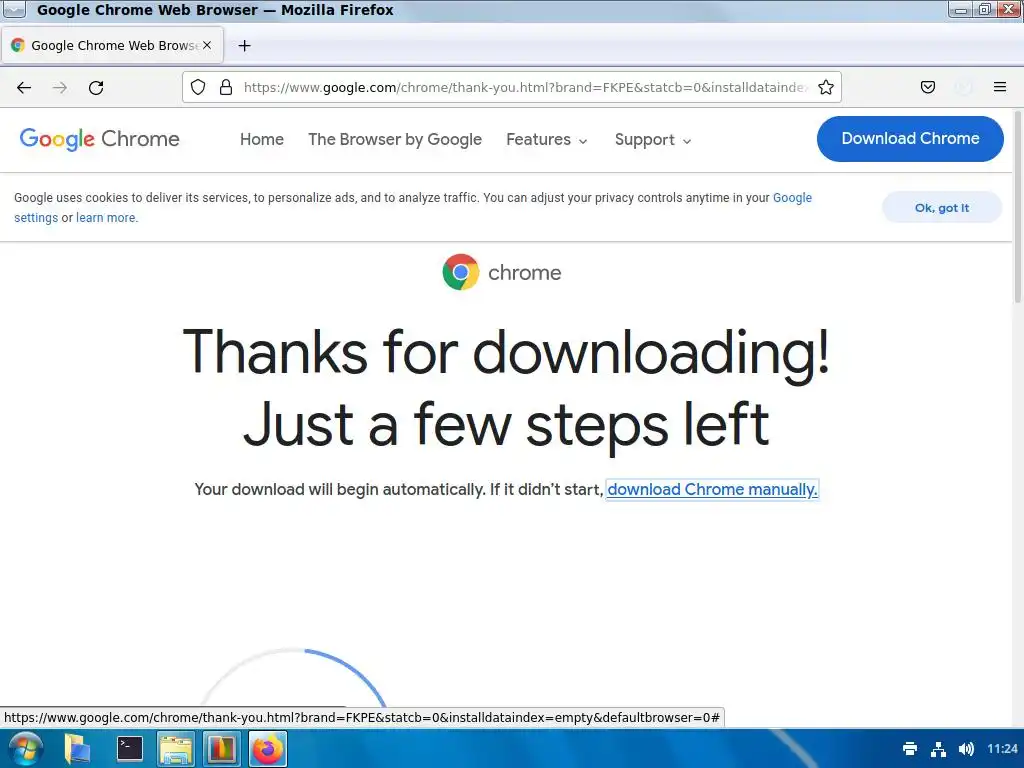Open the colorful books app in taskbar
This screenshot has width=1024, height=768.
coord(222,748)
